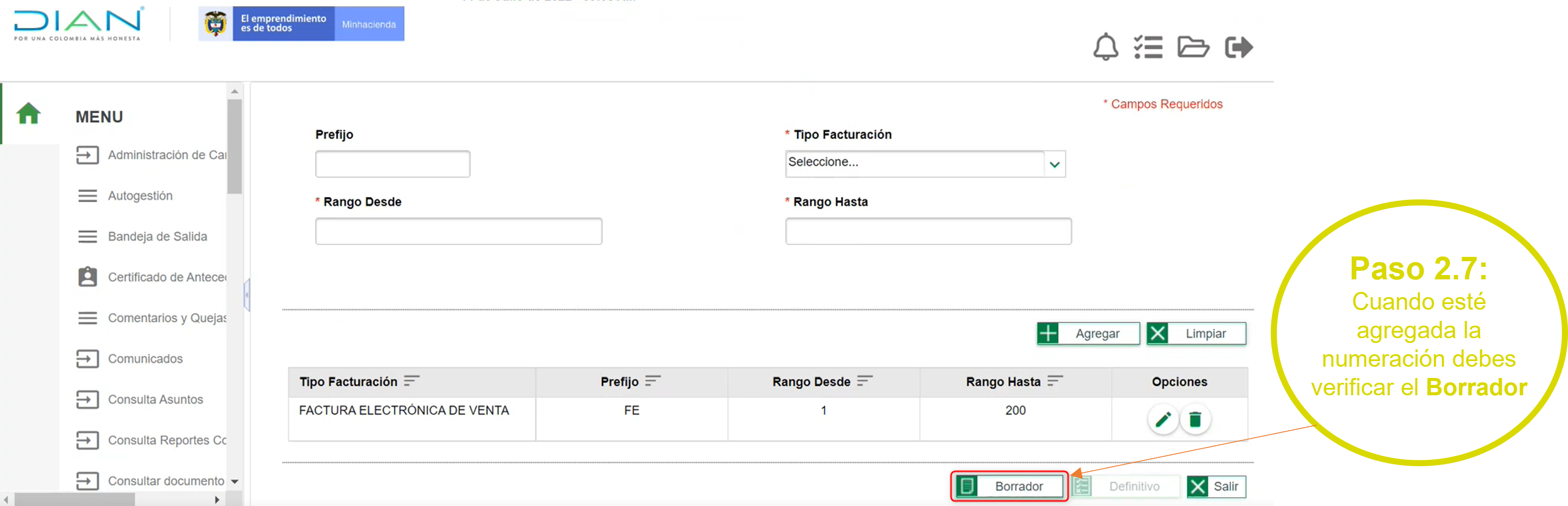Open the task checklist icon
The image size is (1568, 506).
(x=1148, y=47)
